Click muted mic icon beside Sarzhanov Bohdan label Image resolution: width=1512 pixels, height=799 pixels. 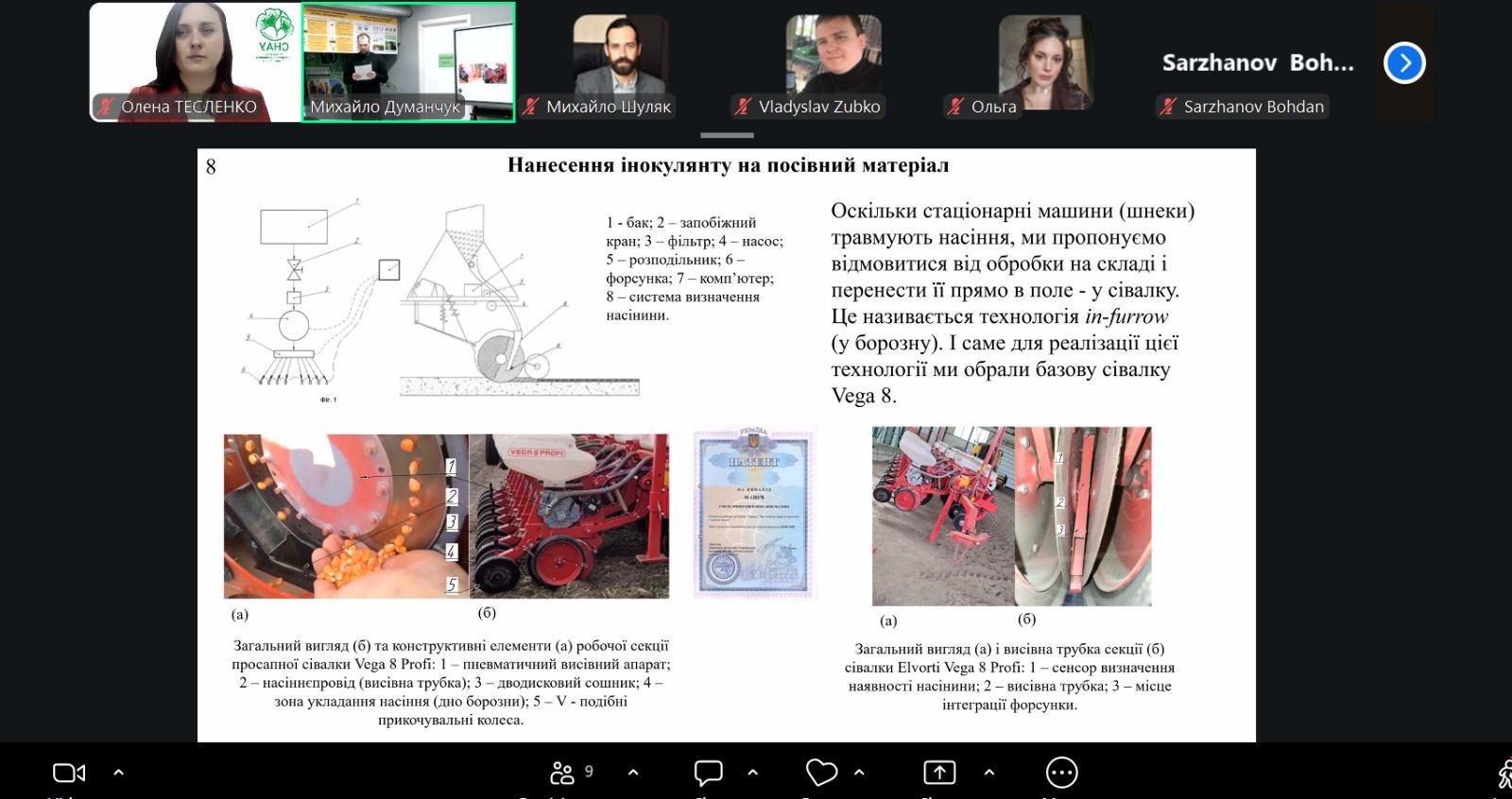pos(1170,107)
